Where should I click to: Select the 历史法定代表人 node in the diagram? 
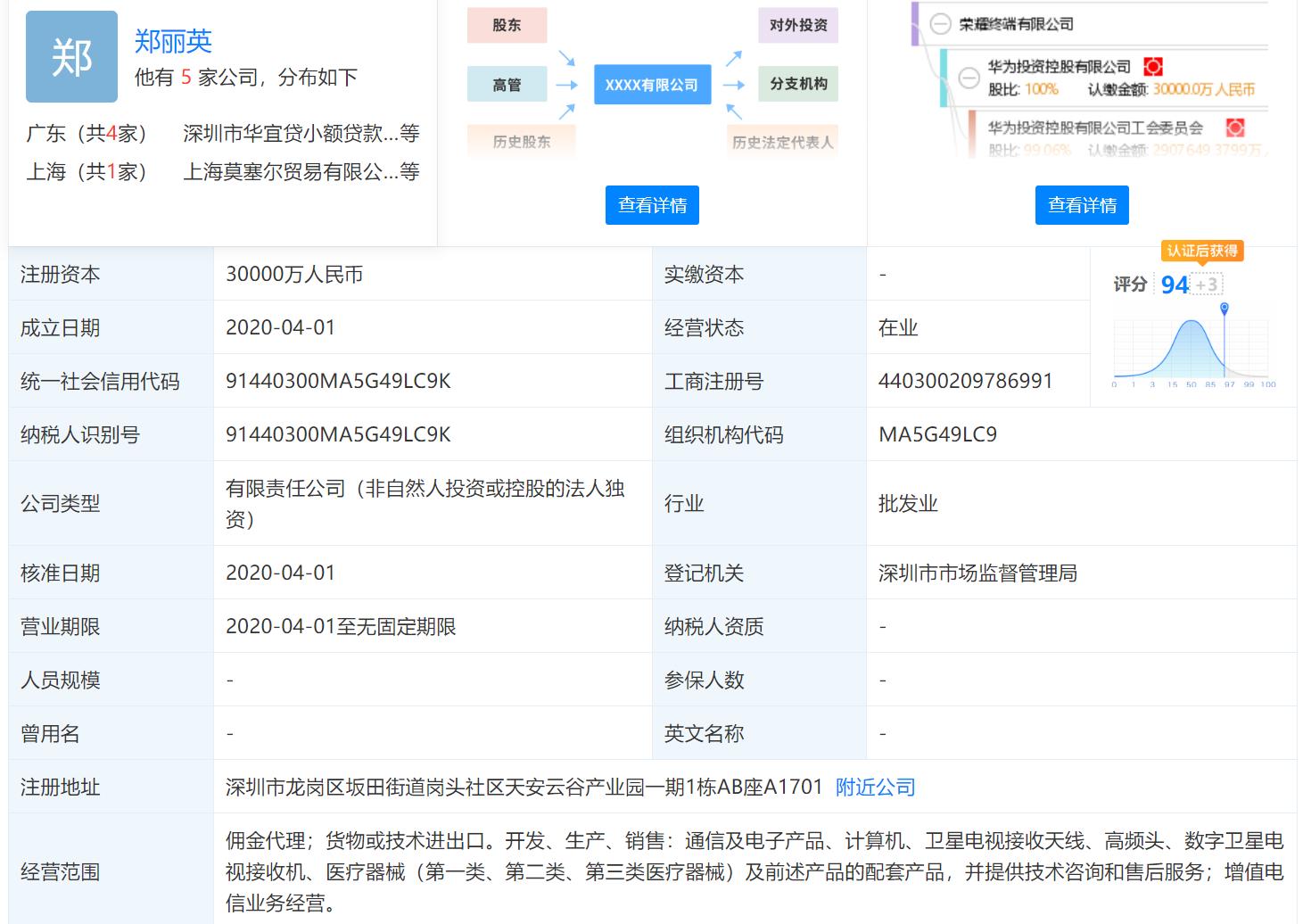[782, 142]
